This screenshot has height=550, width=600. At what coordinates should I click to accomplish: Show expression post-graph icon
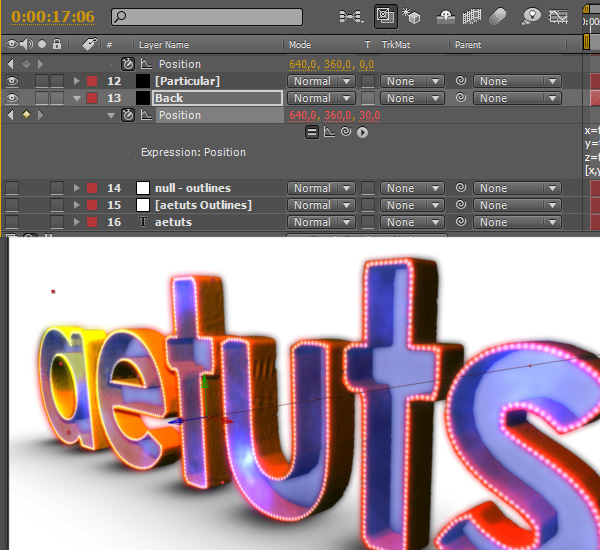tap(329, 132)
